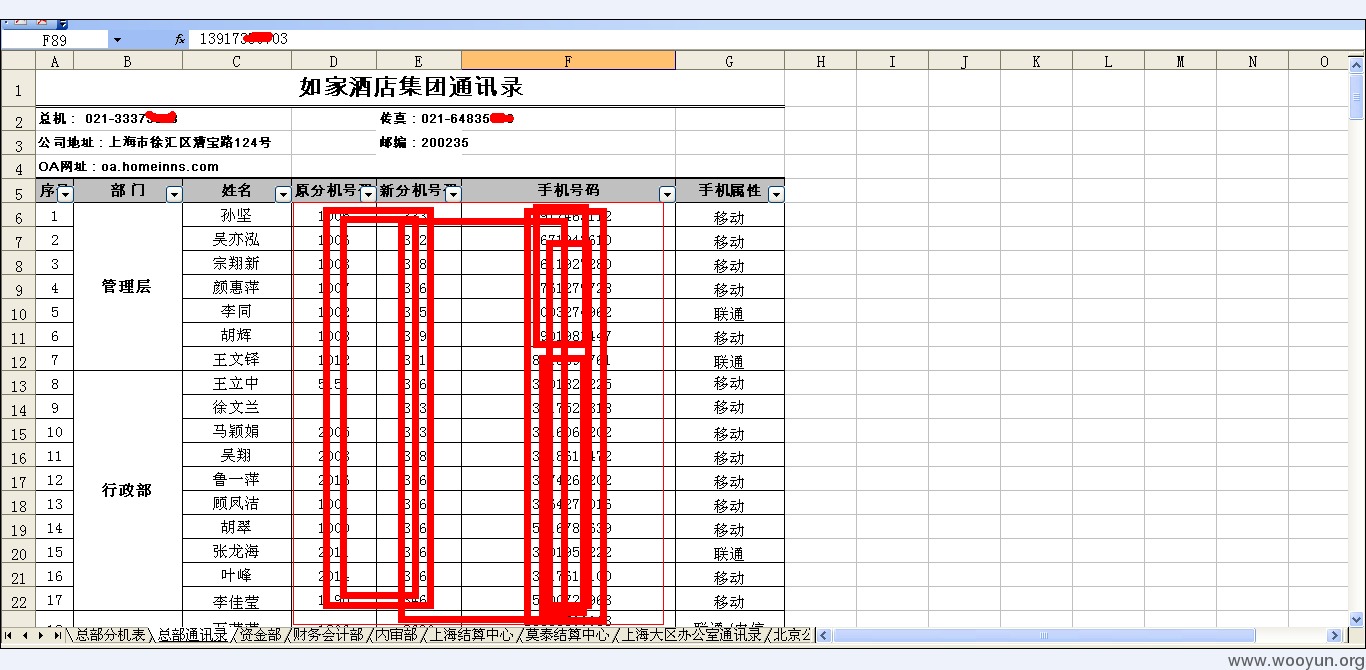Open filter dropdown for 序 column

pyautogui.click(x=65, y=193)
